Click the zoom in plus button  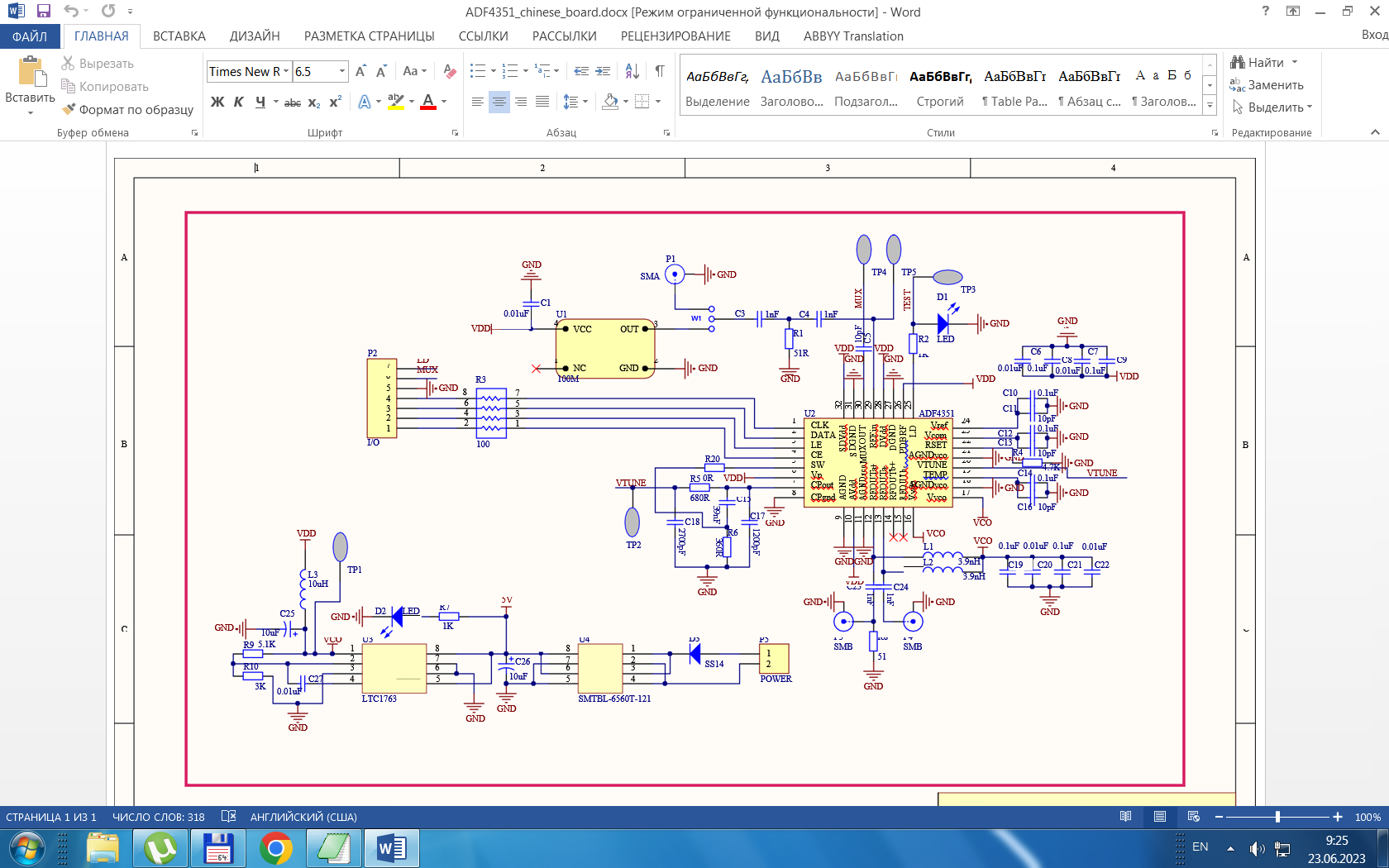point(1338,817)
